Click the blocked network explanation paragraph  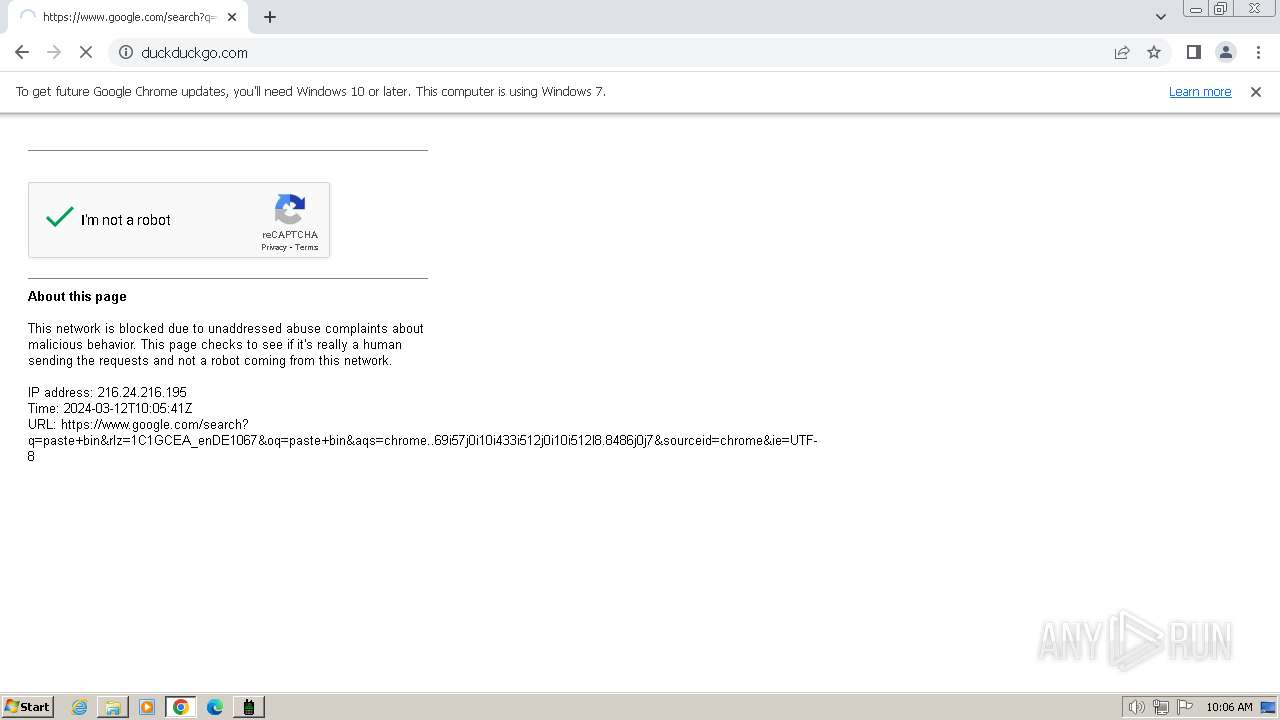226,345
